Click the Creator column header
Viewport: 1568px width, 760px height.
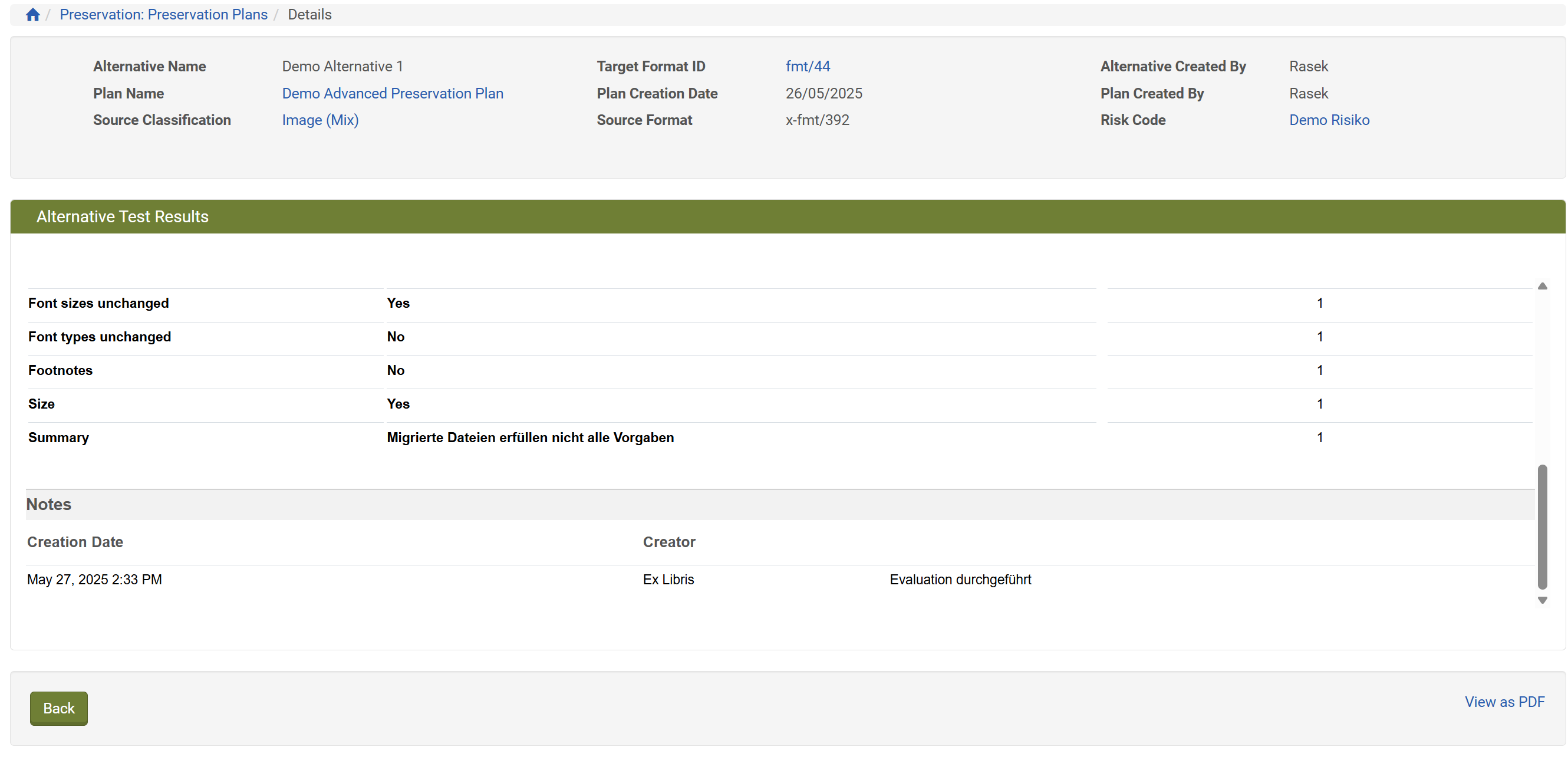[668, 542]
